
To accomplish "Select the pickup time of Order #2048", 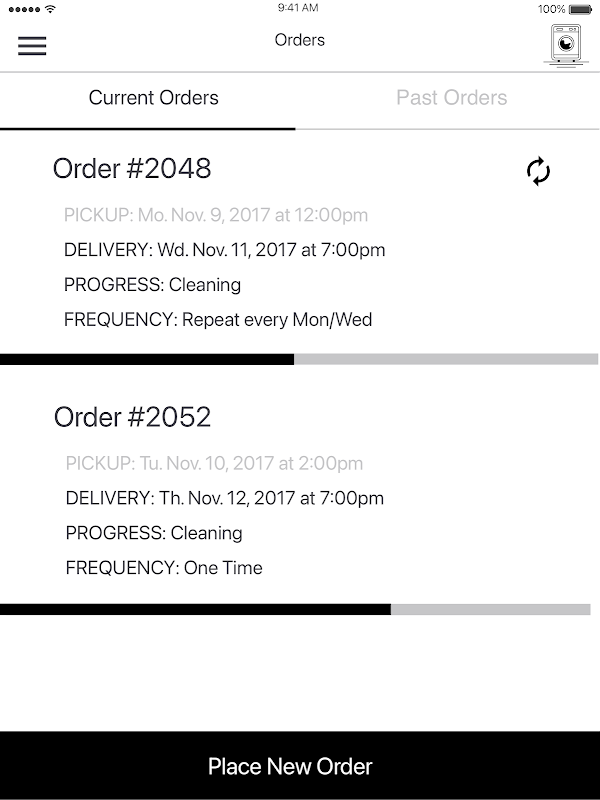I will tap(215, 215).
